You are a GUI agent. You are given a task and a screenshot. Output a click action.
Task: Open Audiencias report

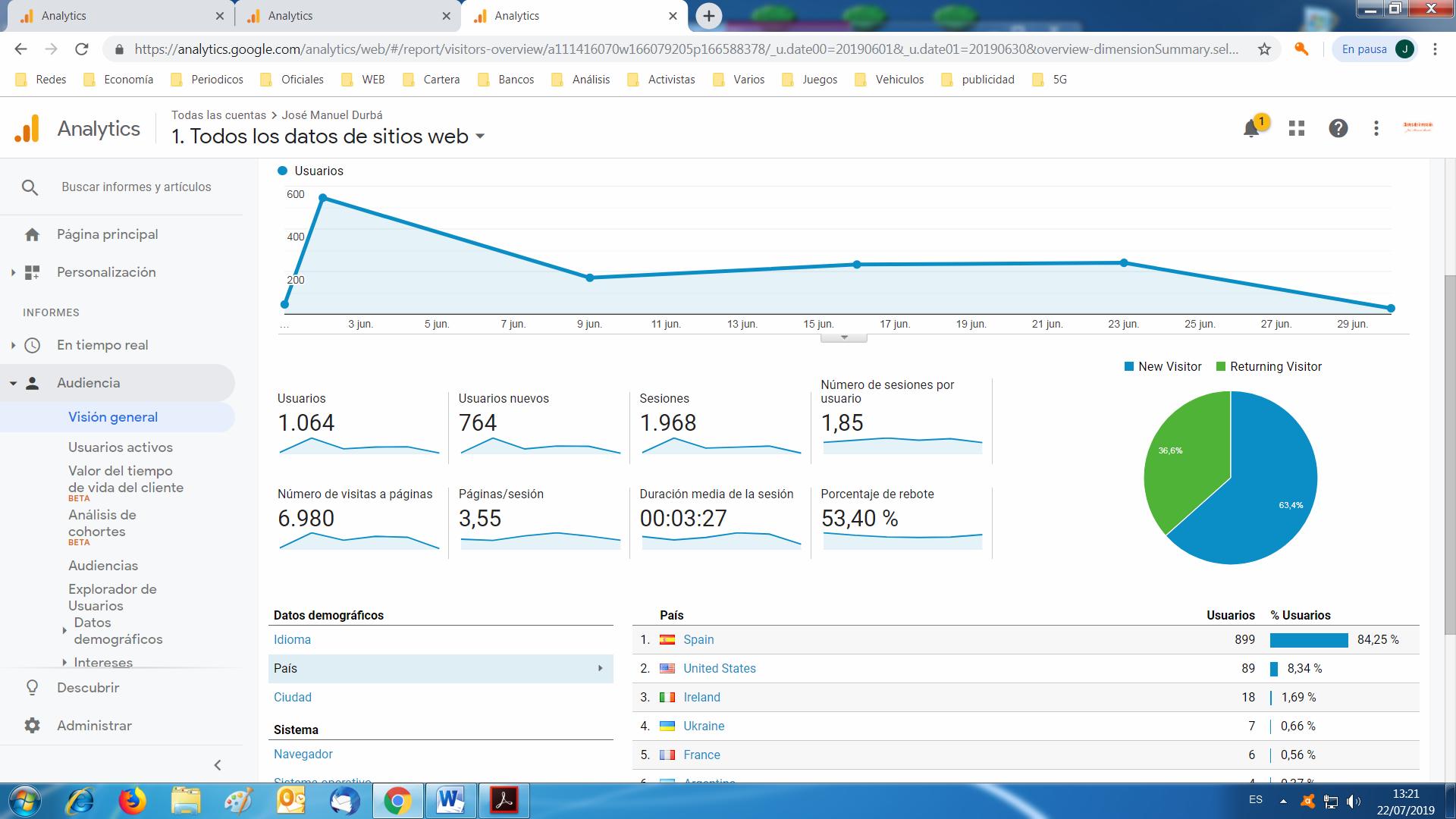click(103, 566)
